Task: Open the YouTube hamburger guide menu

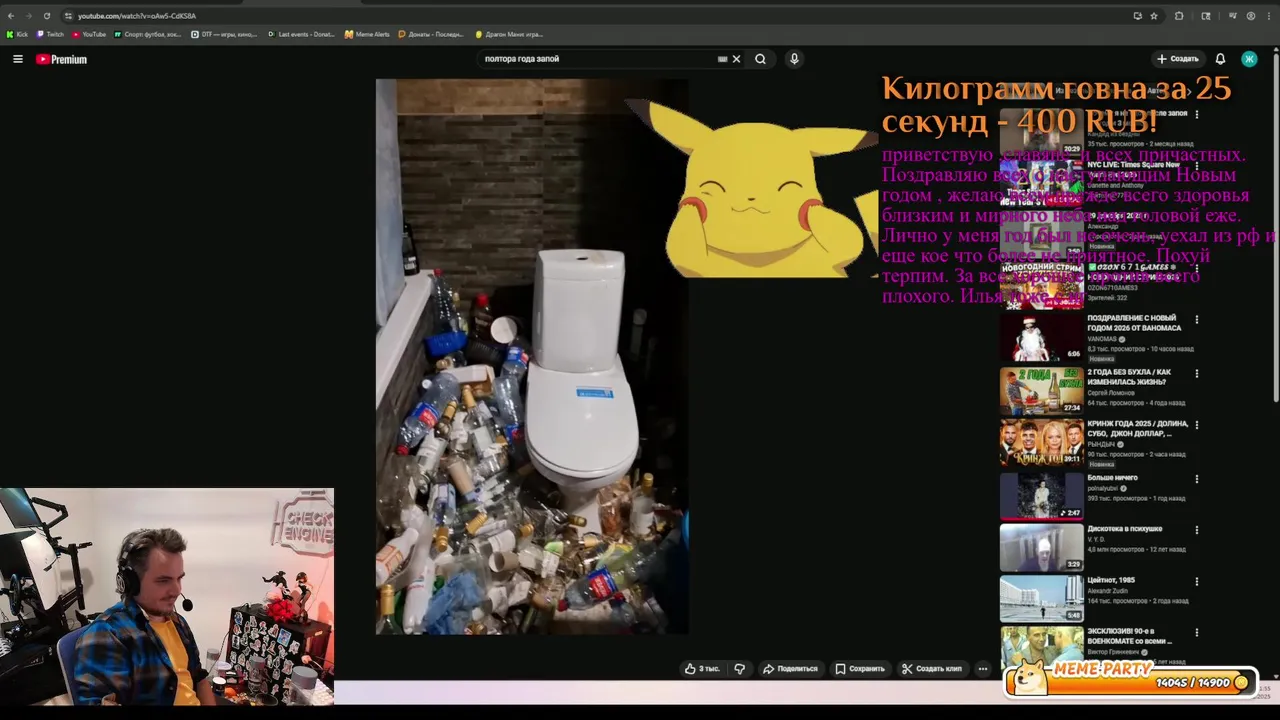Action: [17, 59]
